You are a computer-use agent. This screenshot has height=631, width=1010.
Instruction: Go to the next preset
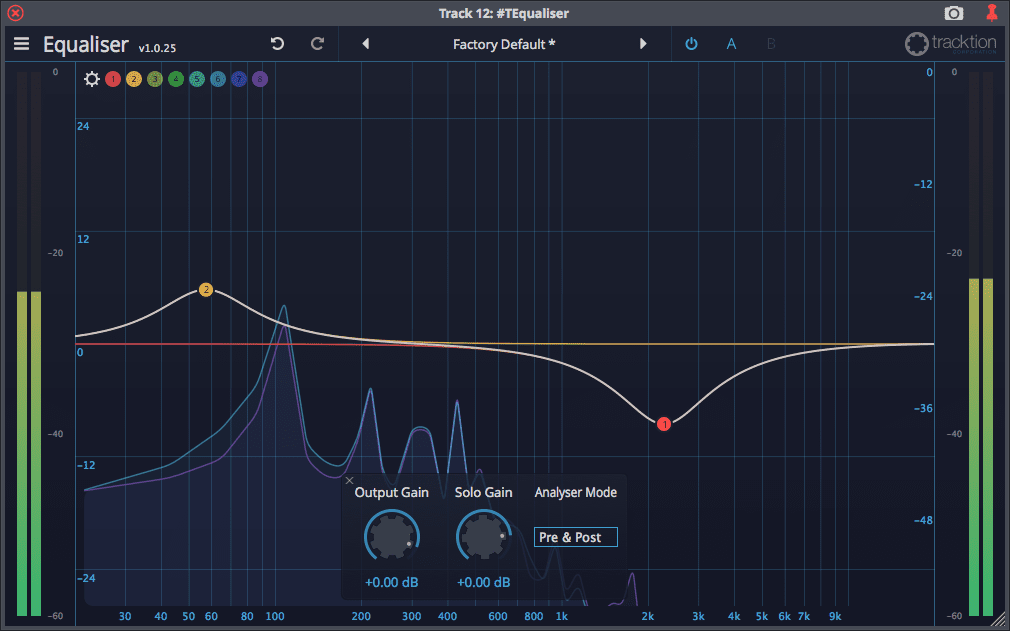(643, 44)
